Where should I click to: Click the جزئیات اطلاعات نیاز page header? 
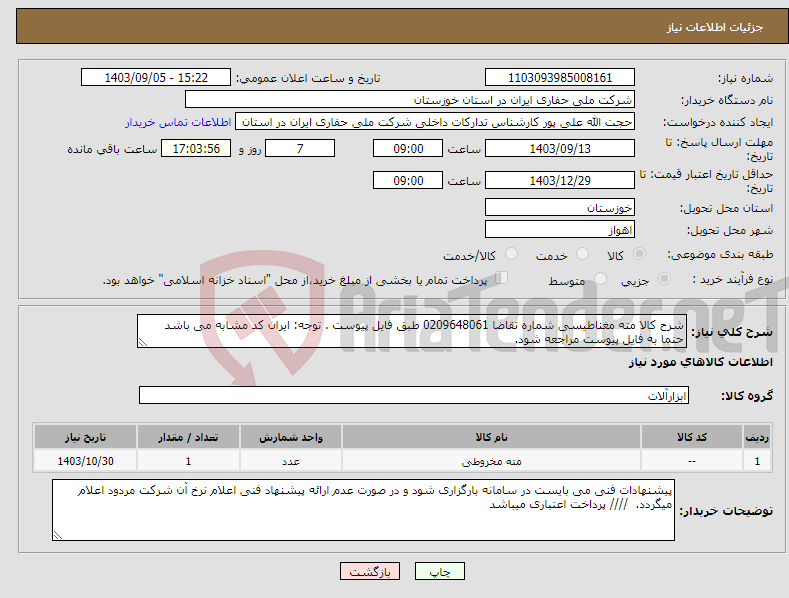(x=715, y=27)
